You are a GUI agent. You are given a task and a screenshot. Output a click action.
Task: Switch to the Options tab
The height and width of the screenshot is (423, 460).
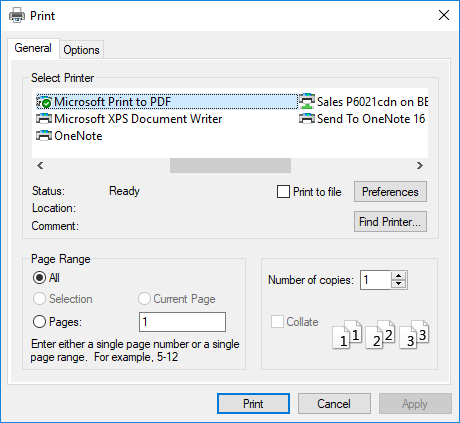(82, 50)
